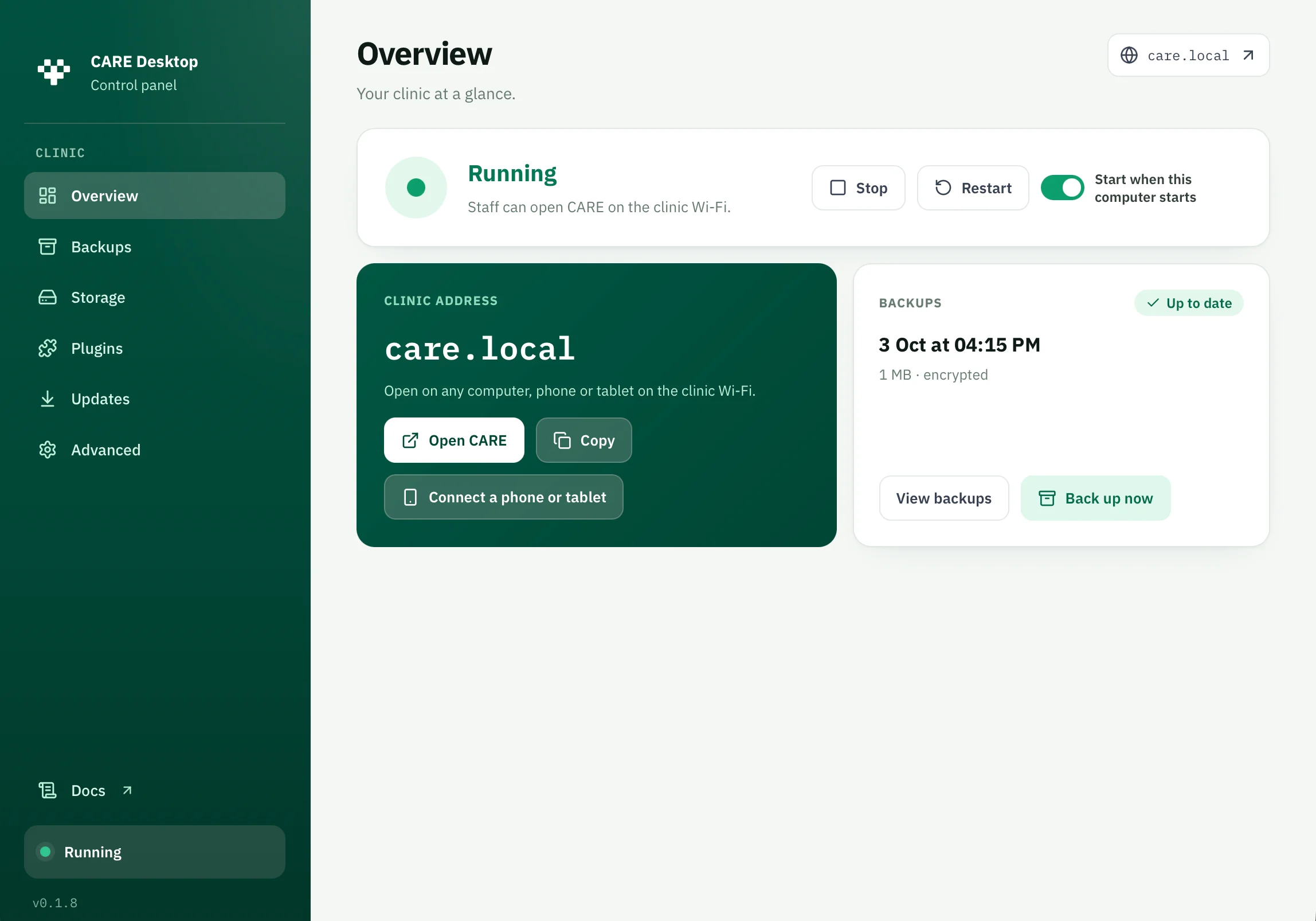The width and height of the screenshot is (1316, 921).
Task: Click the archive icon in Back up now
Action: [1047, 498]
